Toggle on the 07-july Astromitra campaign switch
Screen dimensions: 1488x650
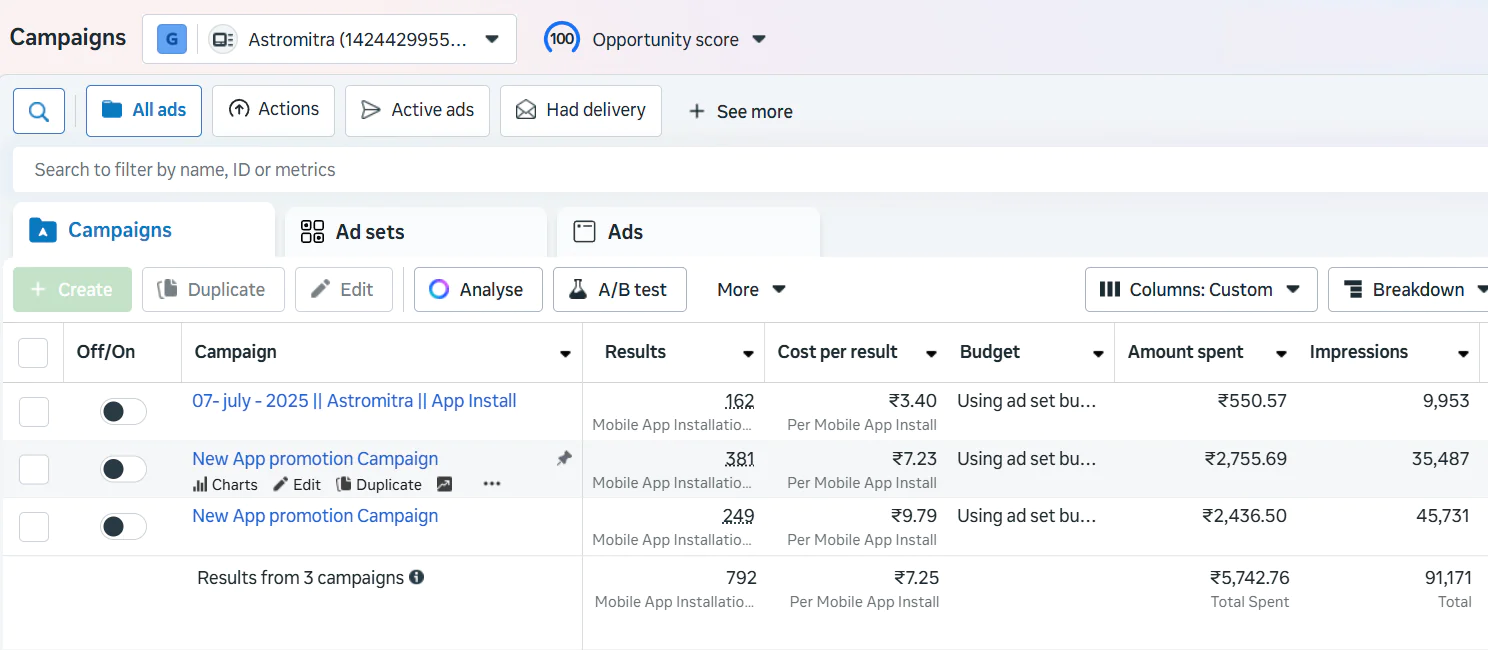[x=123, y=411]
